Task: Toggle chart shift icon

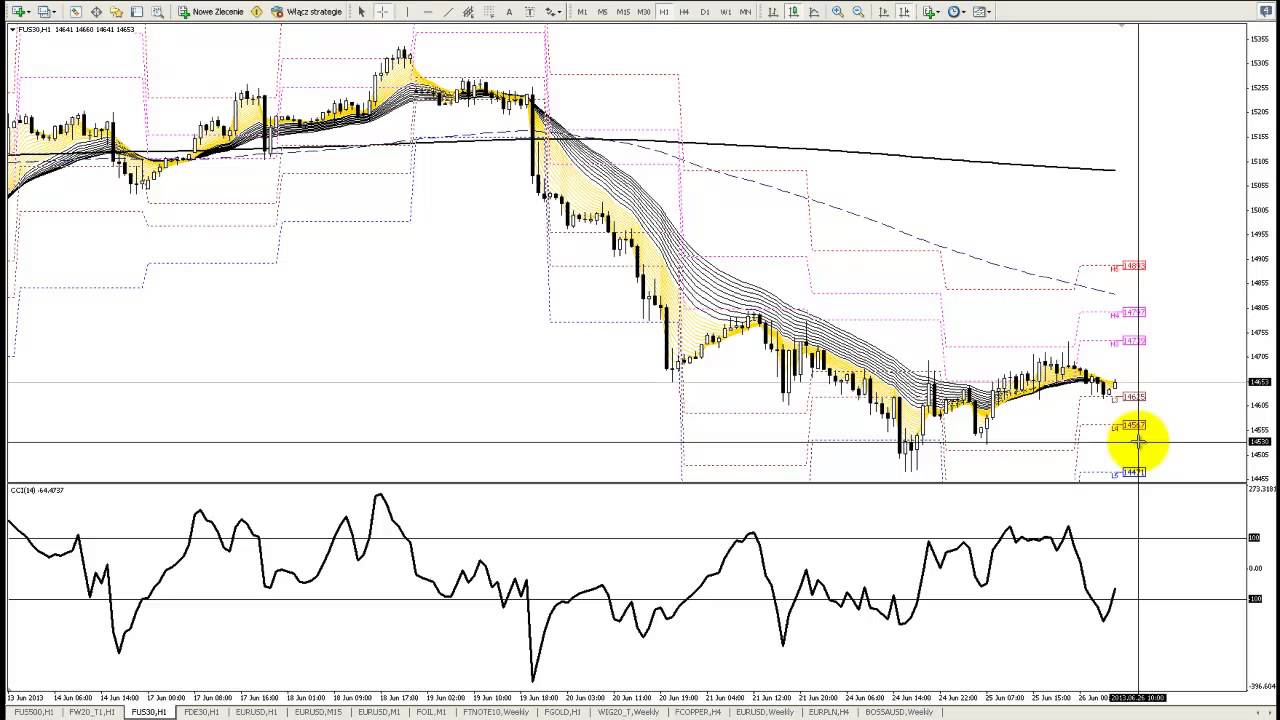Action: pyautogui.click(x=904, y=12)
